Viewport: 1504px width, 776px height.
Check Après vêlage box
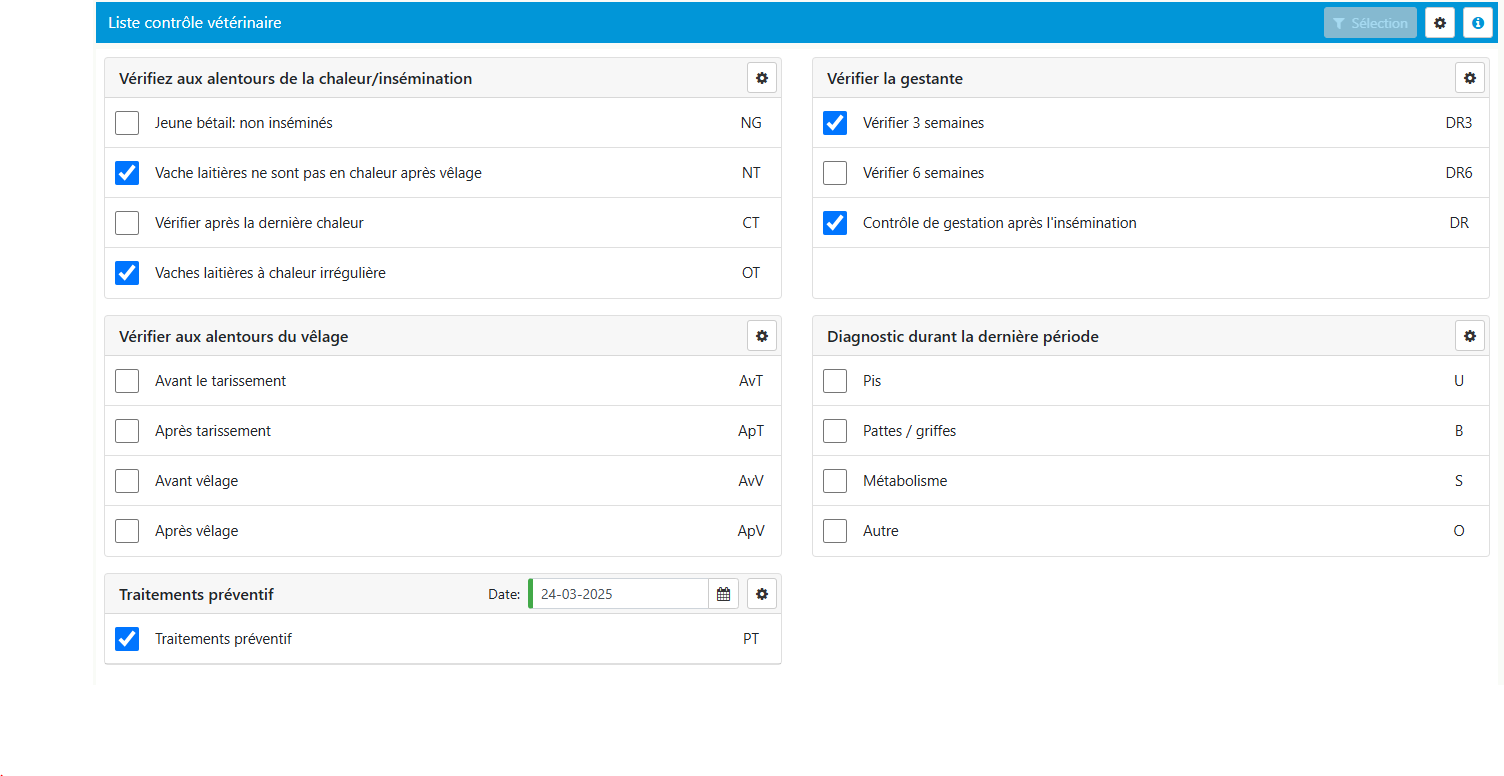(127, 531)
